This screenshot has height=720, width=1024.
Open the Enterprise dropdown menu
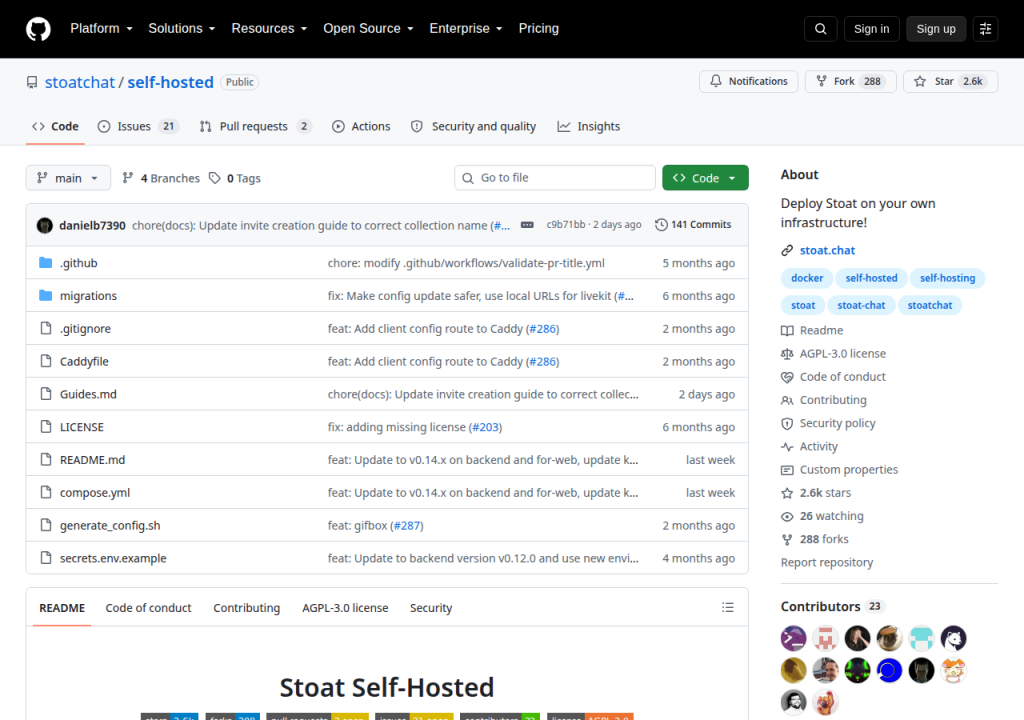466,29
